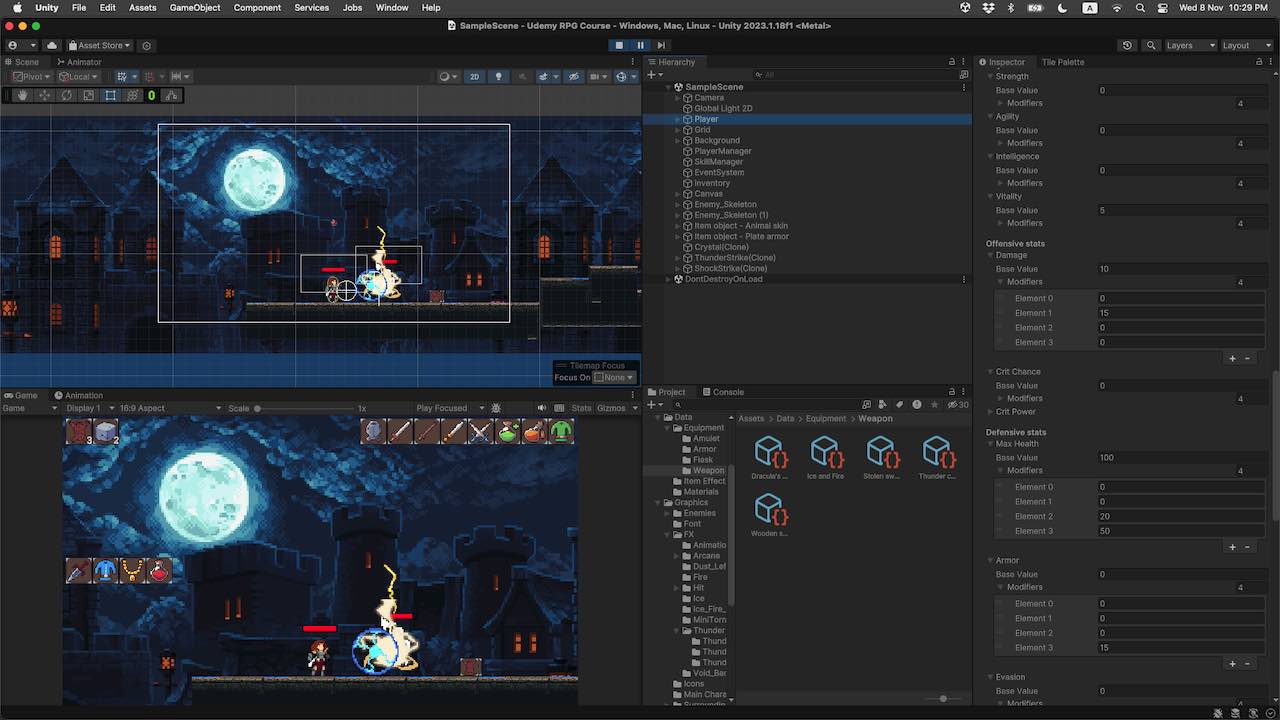Open the GameObject menu
Viewport: 1280px width, 720px height.
coord(195,7)
